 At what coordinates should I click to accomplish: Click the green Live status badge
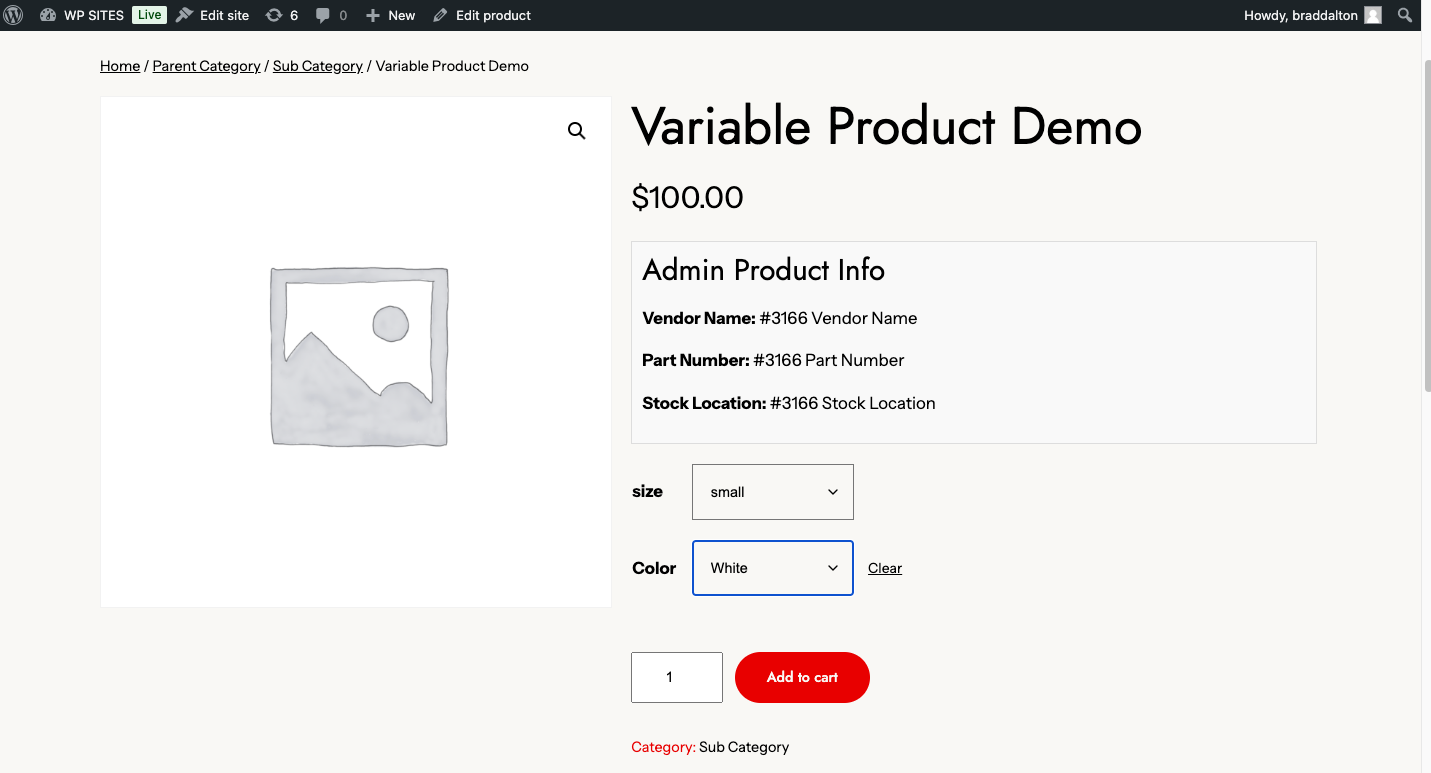click(149, 15)
